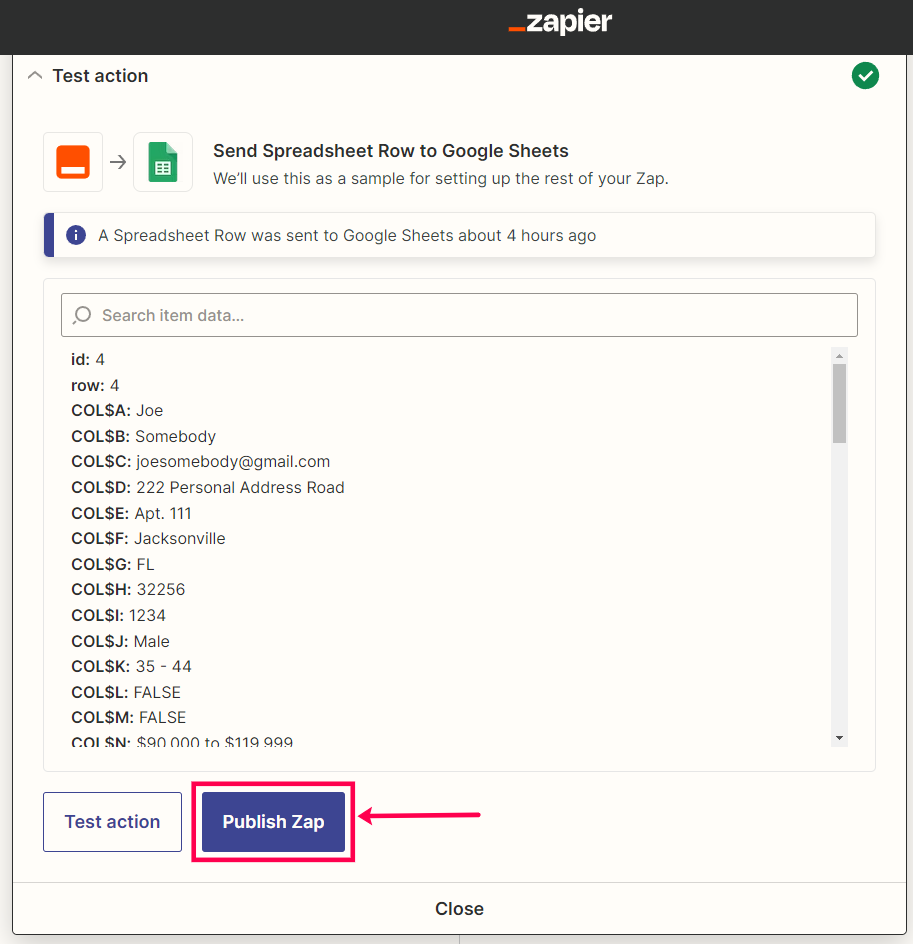Select the joesomebody@gmail.com email row
The height and width of the screenshot is (944, 913).
click(x=200, y=462)
